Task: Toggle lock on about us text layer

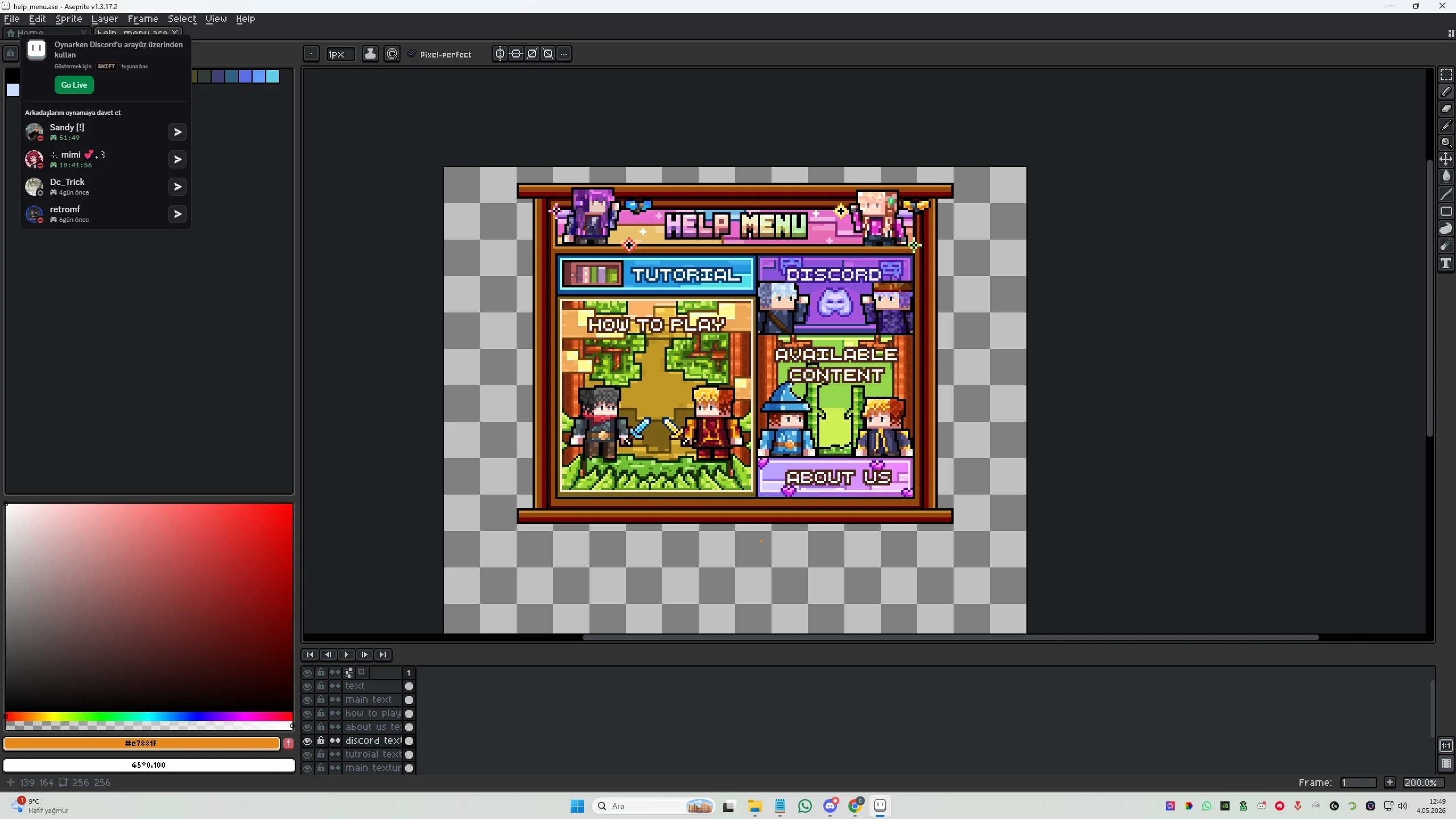Action: [x=321, y=727]
